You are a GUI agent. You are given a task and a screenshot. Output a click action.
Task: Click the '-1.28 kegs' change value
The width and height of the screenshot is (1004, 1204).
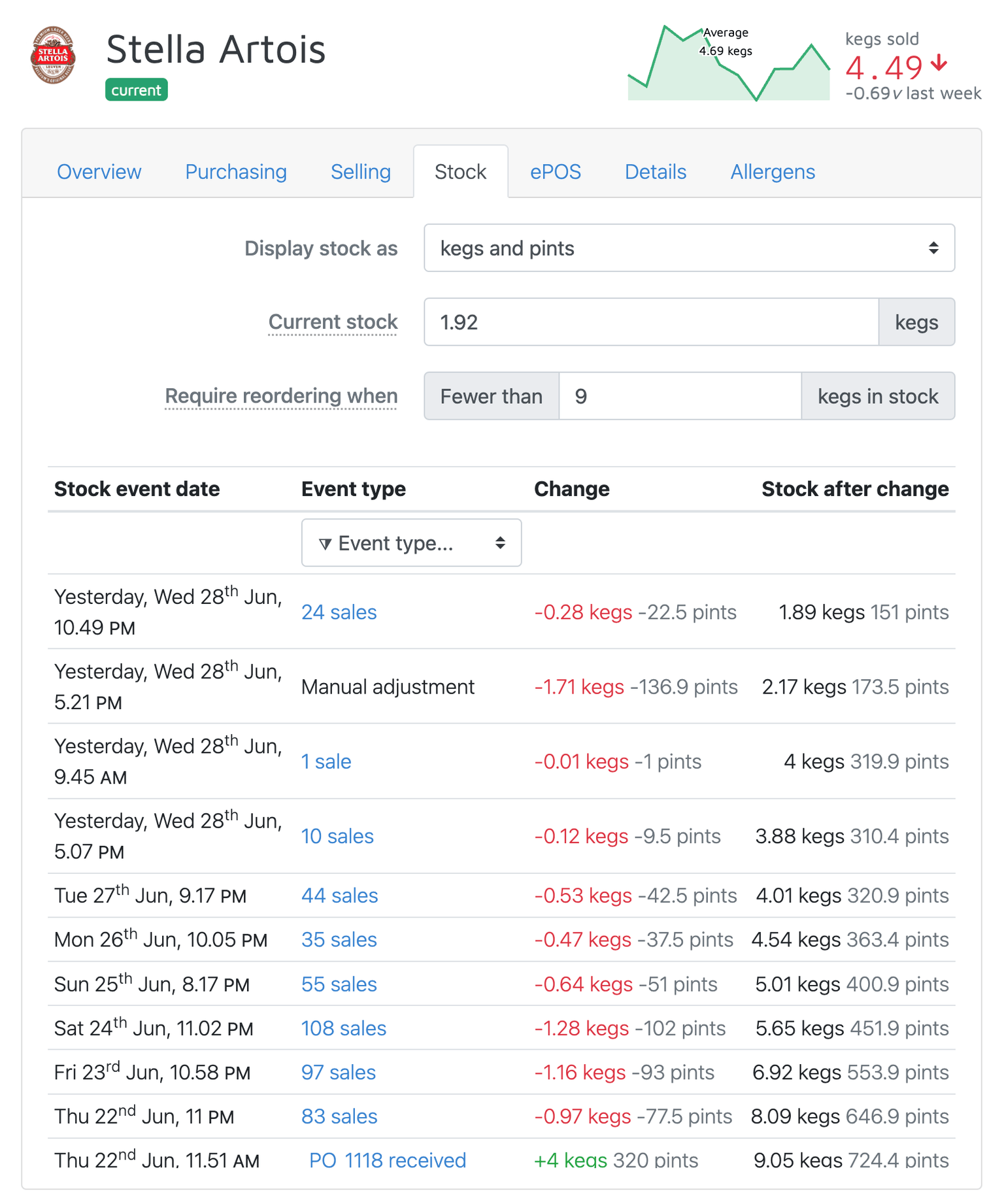(582, 1029)
